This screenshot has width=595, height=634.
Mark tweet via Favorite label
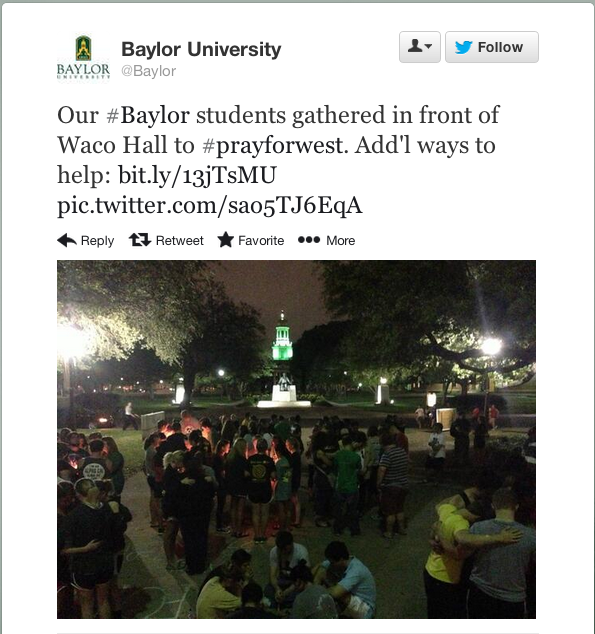261,241
